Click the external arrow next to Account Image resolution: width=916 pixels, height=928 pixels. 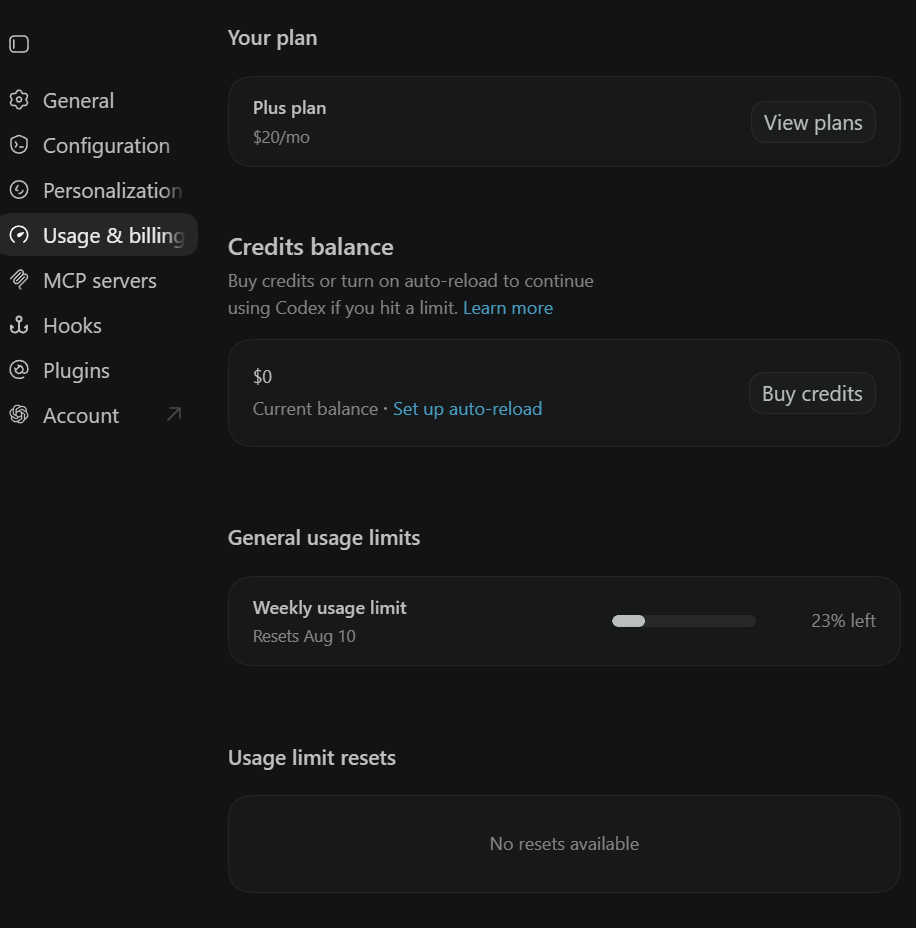coord(174,414)
